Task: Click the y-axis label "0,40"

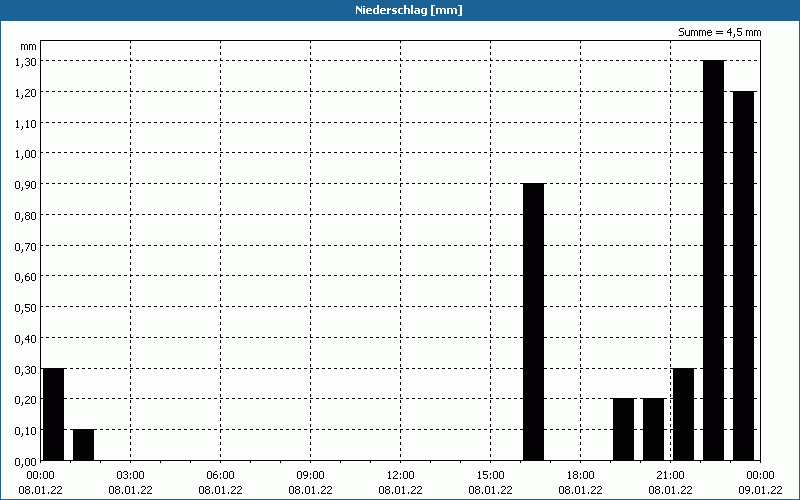Action: coord(26,339)
